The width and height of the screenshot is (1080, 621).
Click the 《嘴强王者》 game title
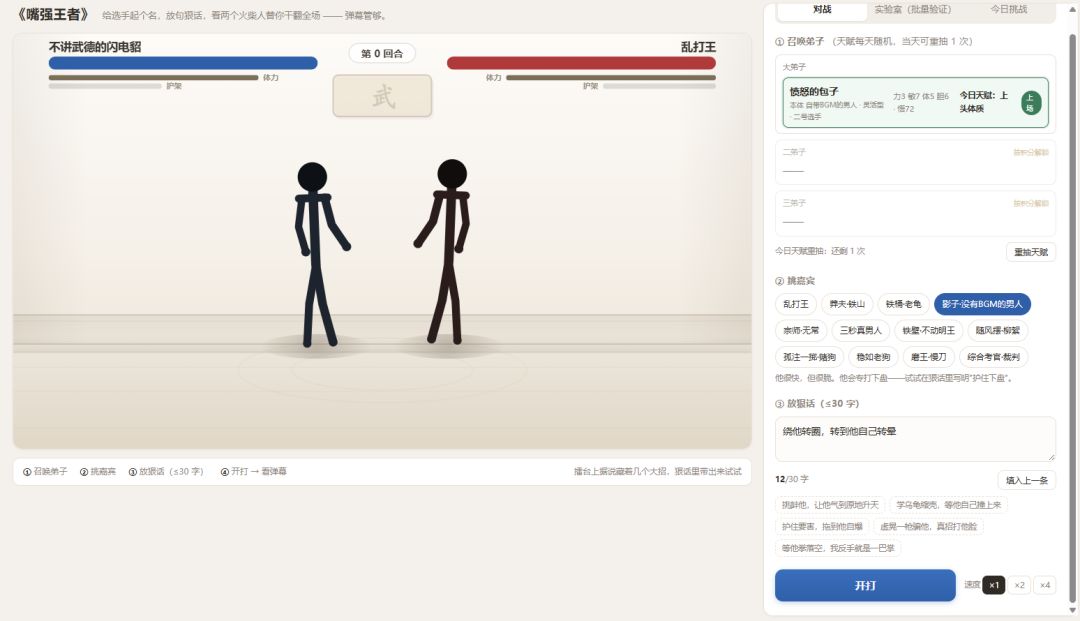53,14
